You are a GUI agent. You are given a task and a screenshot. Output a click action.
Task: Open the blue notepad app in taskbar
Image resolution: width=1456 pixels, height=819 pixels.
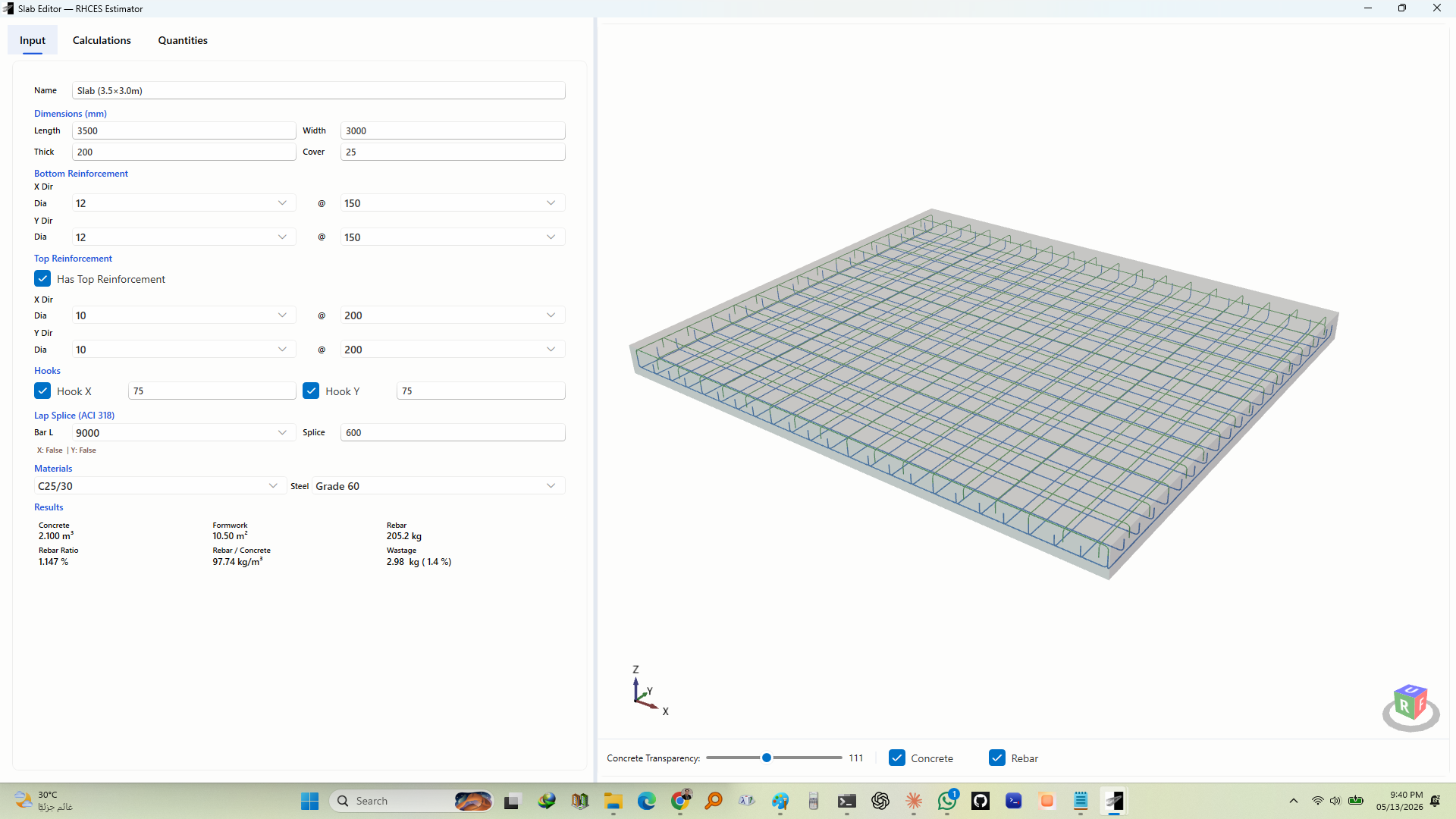pos(1081,801)
